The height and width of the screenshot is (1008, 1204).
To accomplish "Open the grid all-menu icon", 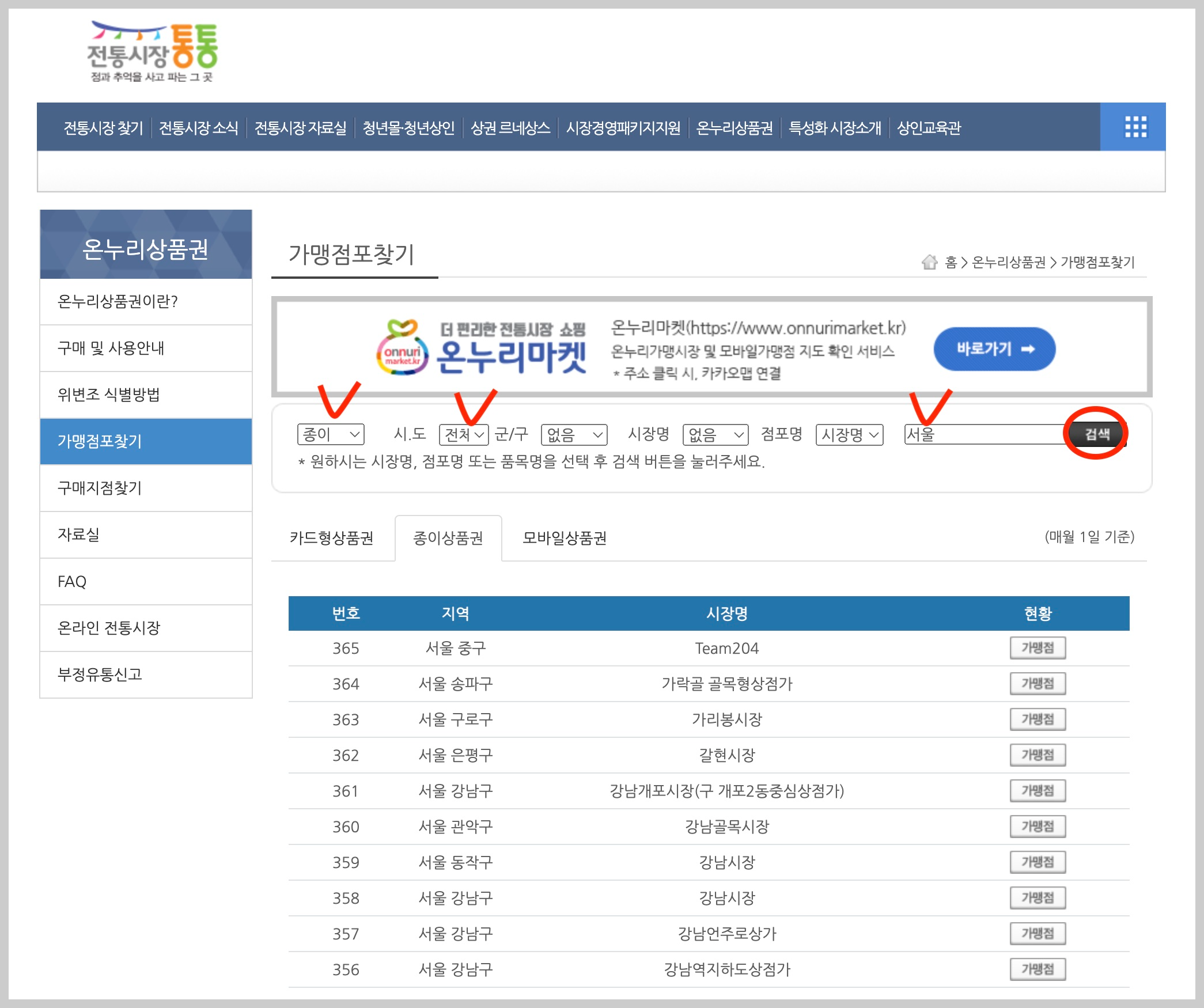I will pos(1134,127).
